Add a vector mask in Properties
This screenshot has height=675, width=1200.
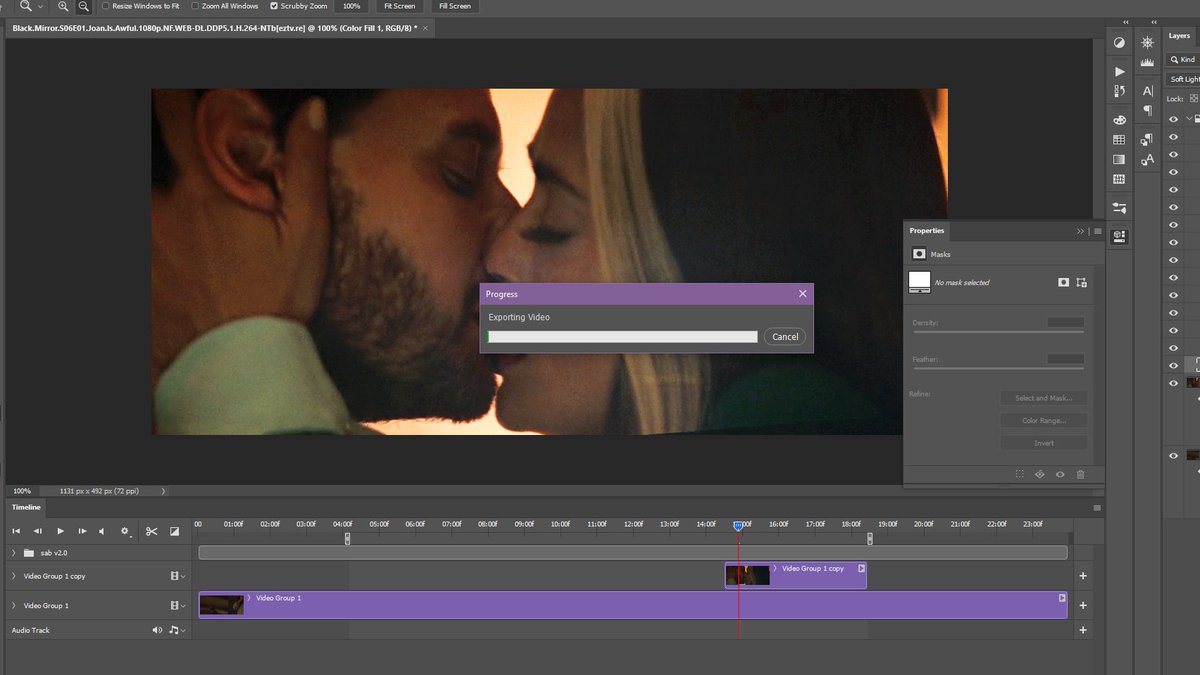(x=1082, y=283)
